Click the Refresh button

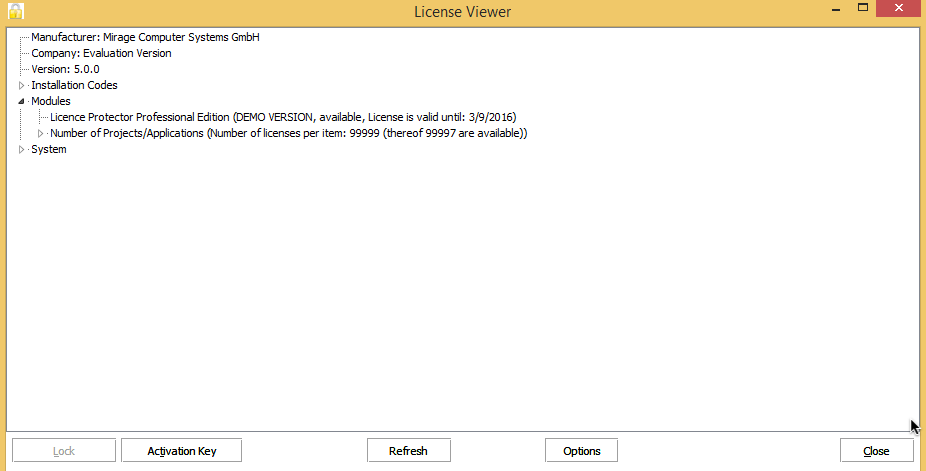pos(408,450)
